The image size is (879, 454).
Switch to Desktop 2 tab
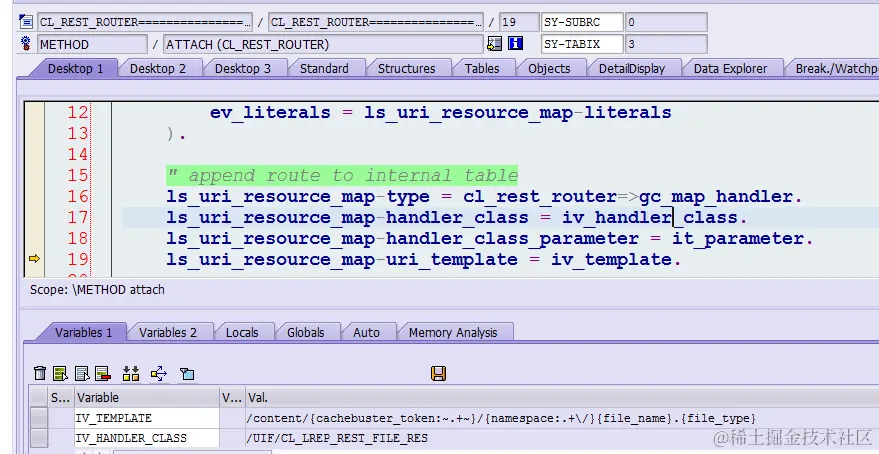[158, 68]
